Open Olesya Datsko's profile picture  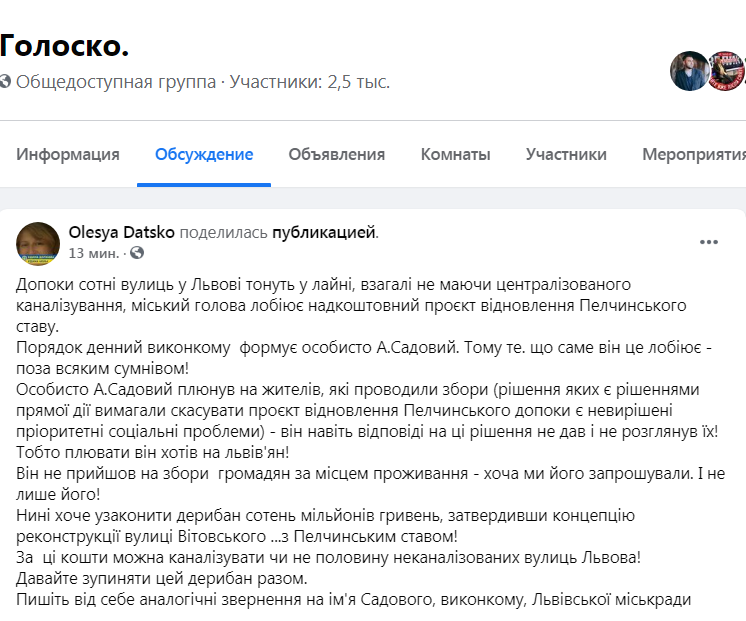pyautogui.click(x=38, y=243)
